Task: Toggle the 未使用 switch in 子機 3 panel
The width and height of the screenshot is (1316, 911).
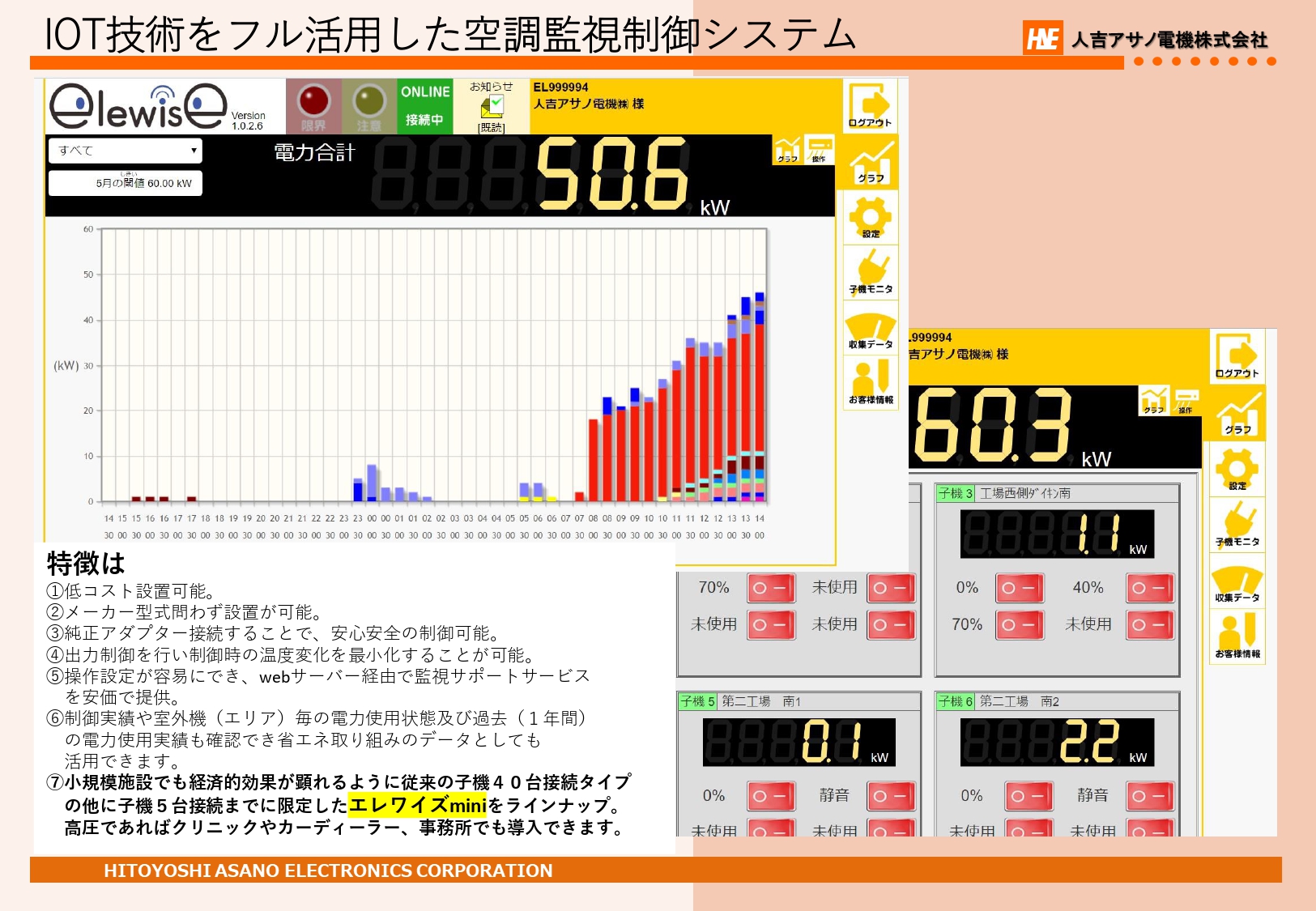Action: tap(1150, 625)
